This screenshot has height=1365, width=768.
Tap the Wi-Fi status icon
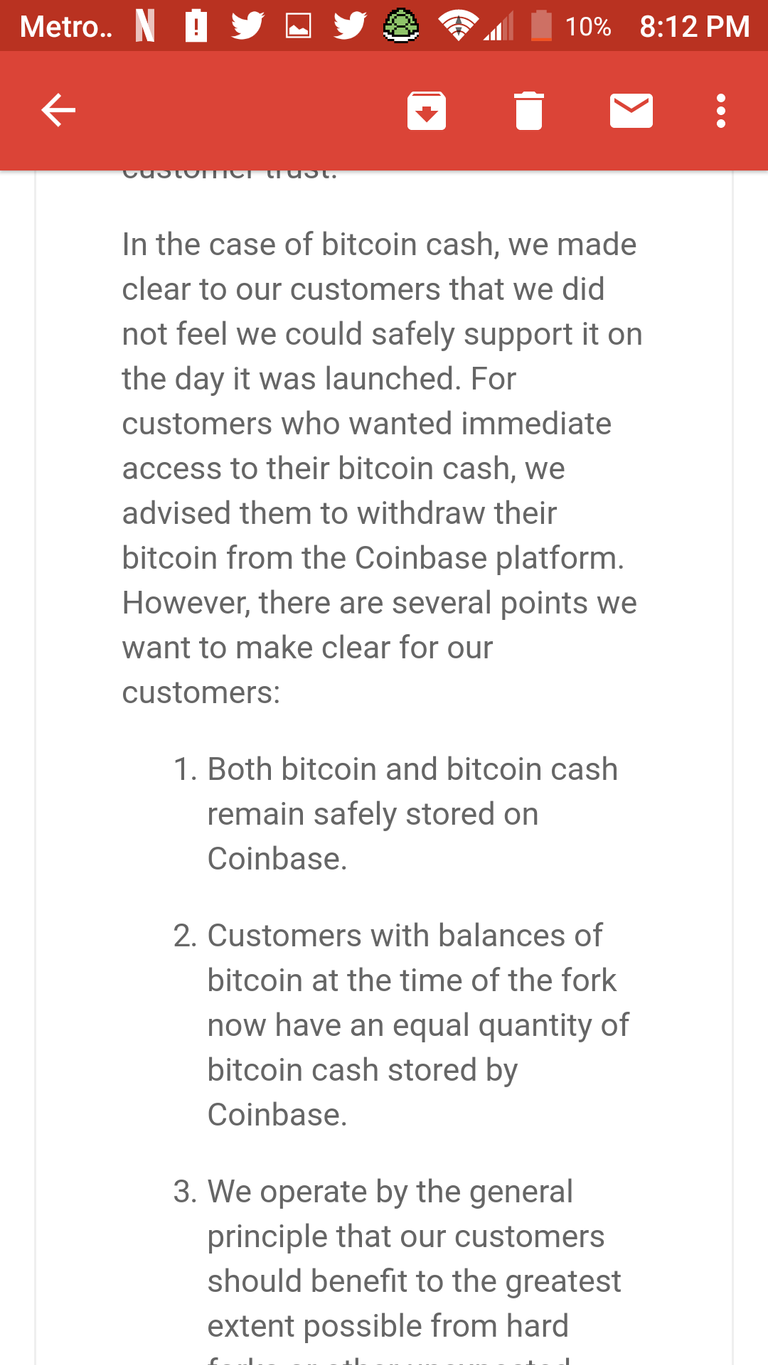pos(458,27)
